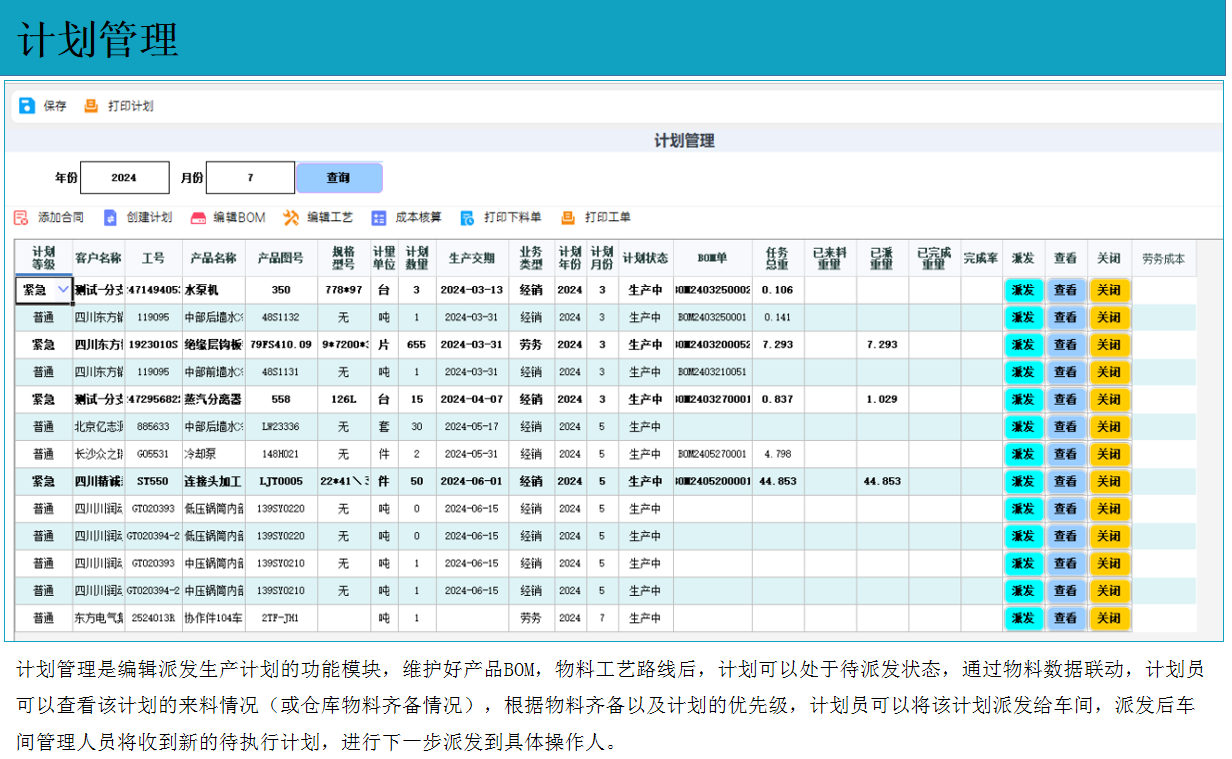This screenshot has height=759, width=1232.
Task: Click 查看 for the 蒸汽分离器 row
Action: pyautogui.click(x=1066, y=399)
